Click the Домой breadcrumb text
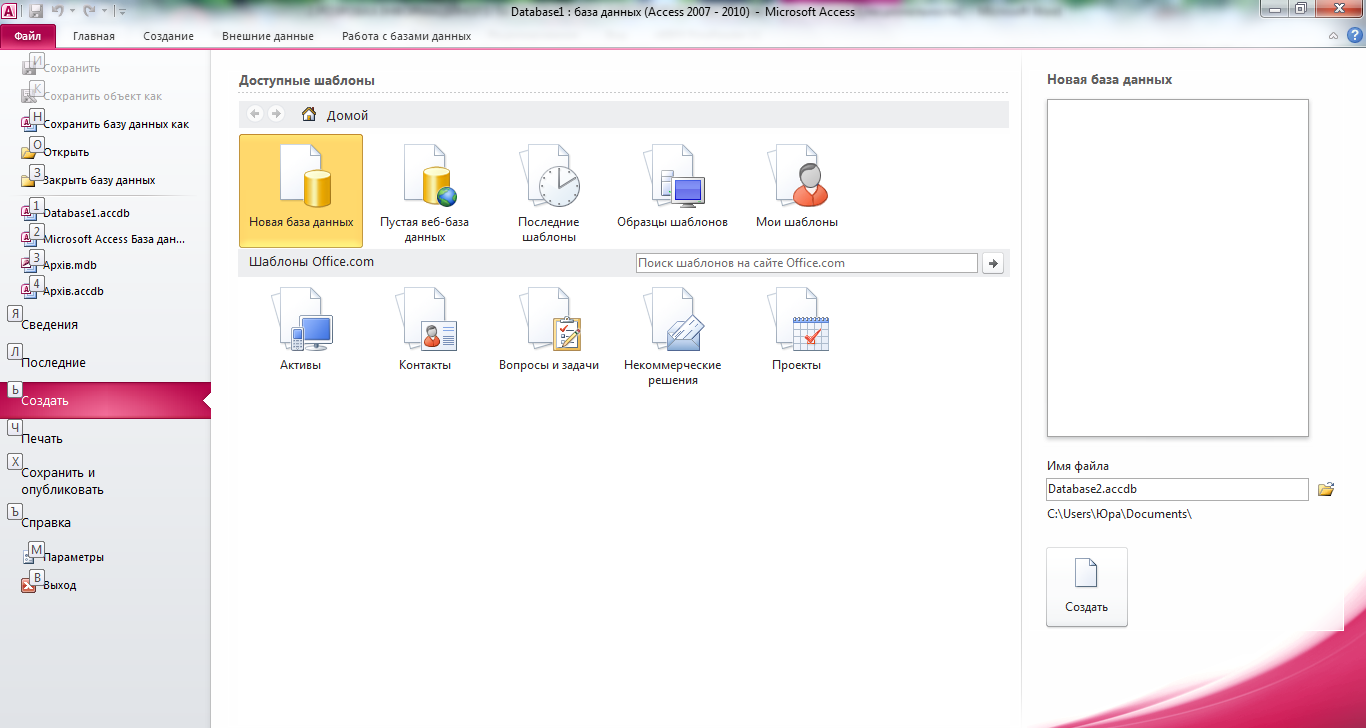Image resolution: width=1366 pixels, height=728 pixels. [x=347, y=115]
